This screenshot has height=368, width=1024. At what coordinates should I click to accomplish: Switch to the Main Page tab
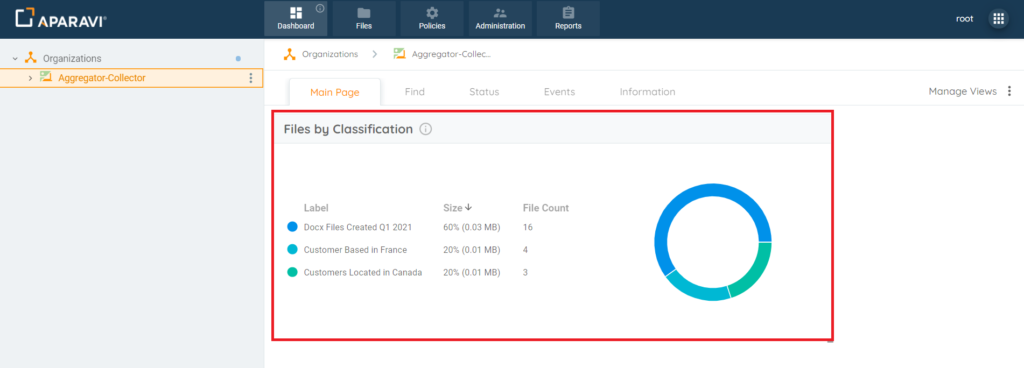pyautogui.click(x=334, y=92)
